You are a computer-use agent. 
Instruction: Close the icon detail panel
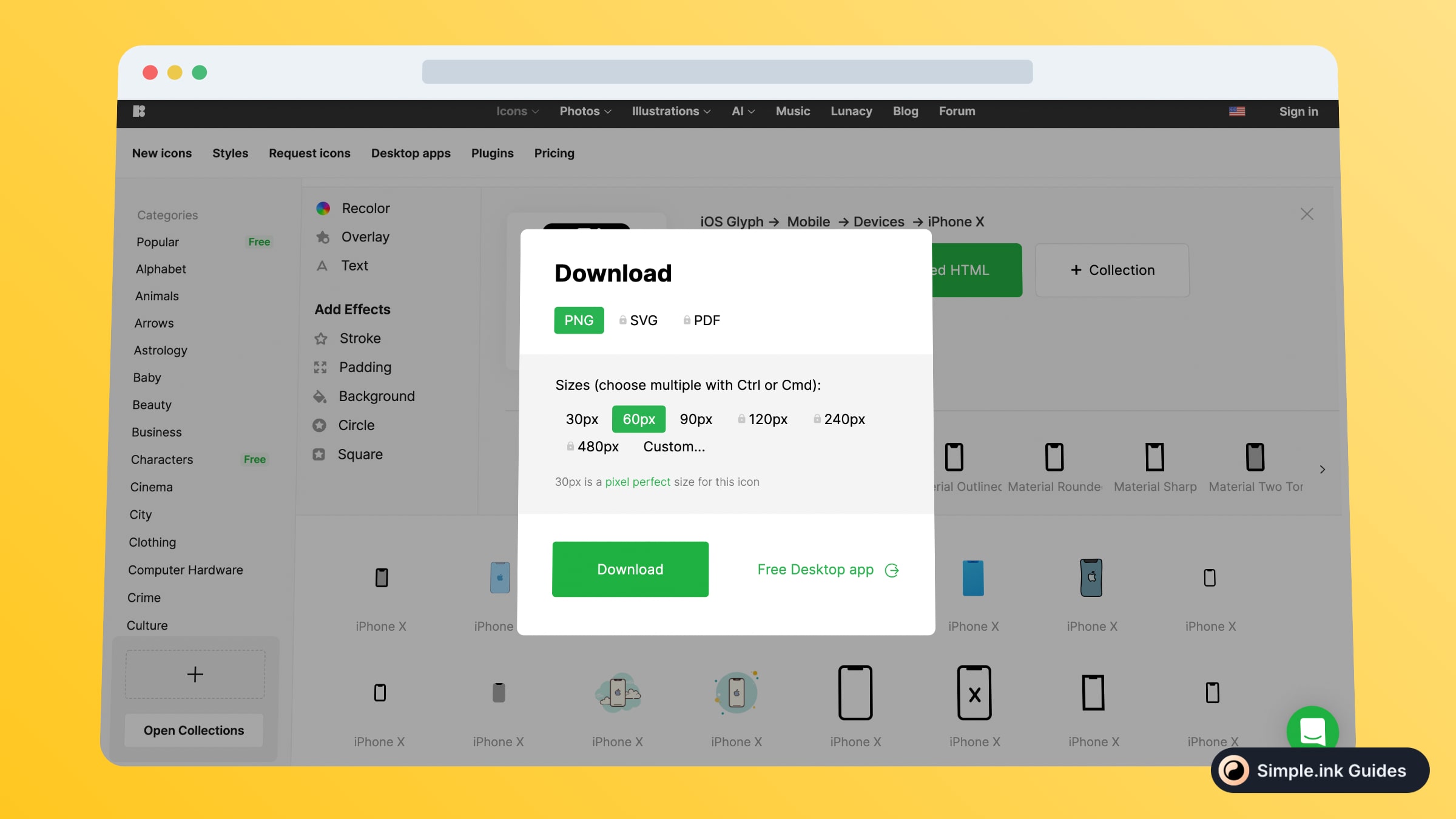[x=1307, y=214]
